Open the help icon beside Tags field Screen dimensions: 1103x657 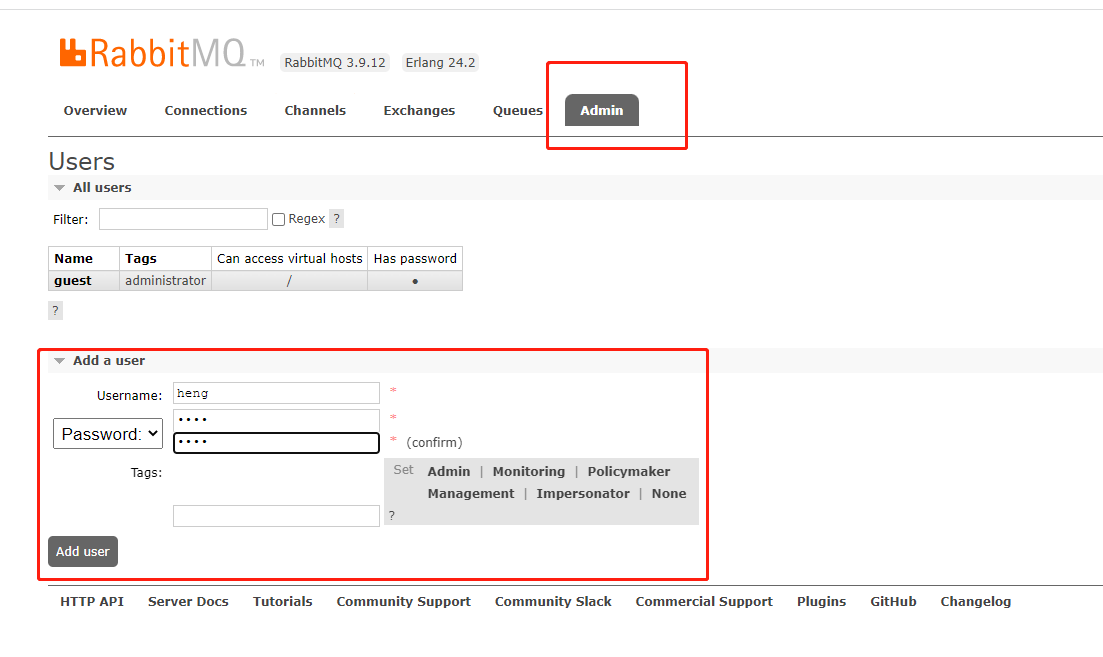(392, 516)
